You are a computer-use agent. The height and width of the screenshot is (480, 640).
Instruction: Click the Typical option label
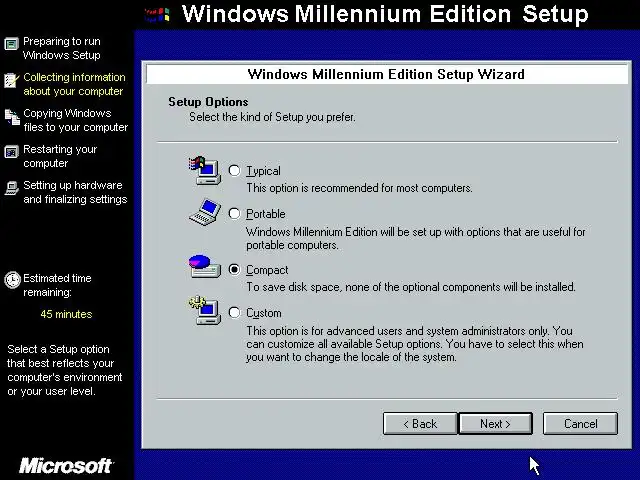[x=263, y=171]
